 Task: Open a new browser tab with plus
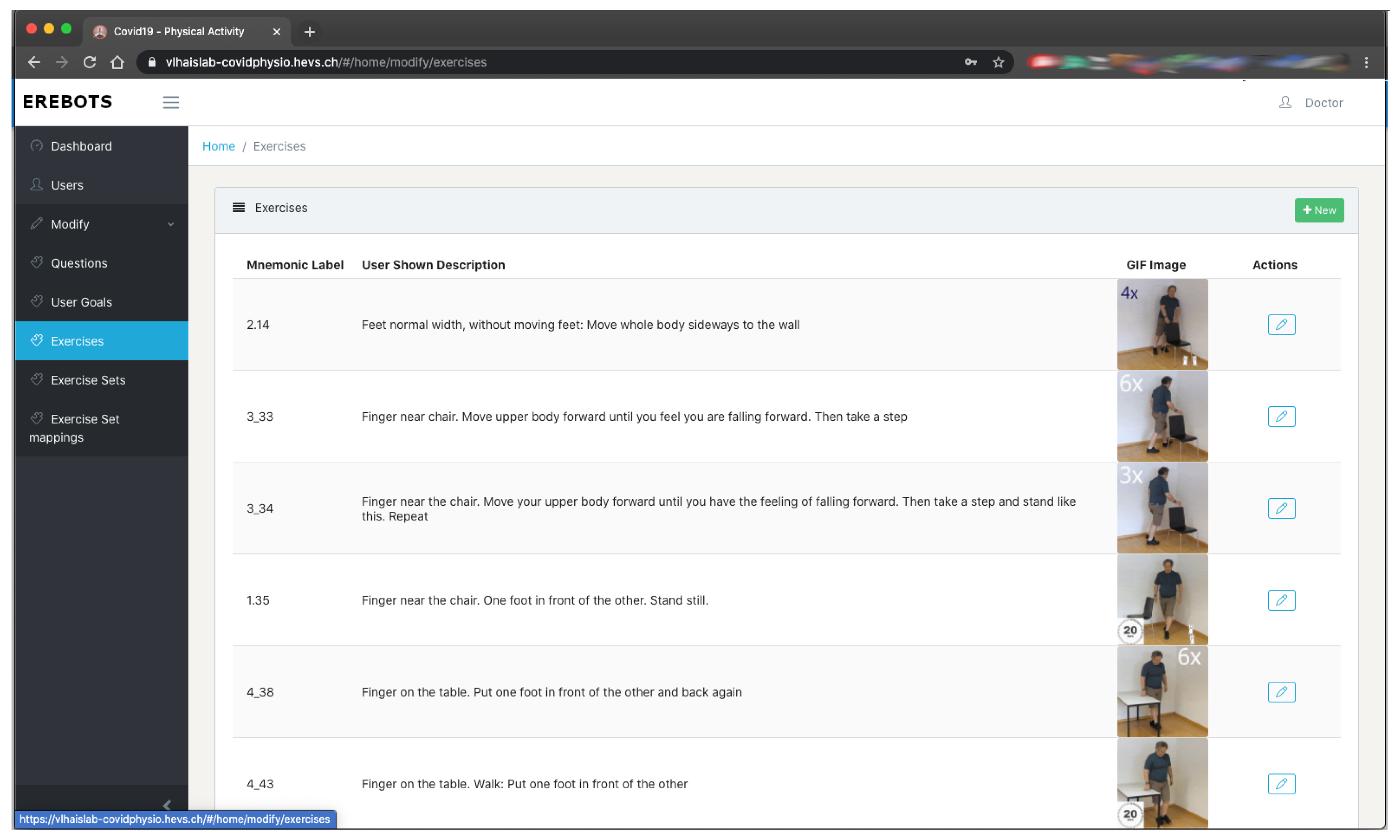(x=309, y=32)
